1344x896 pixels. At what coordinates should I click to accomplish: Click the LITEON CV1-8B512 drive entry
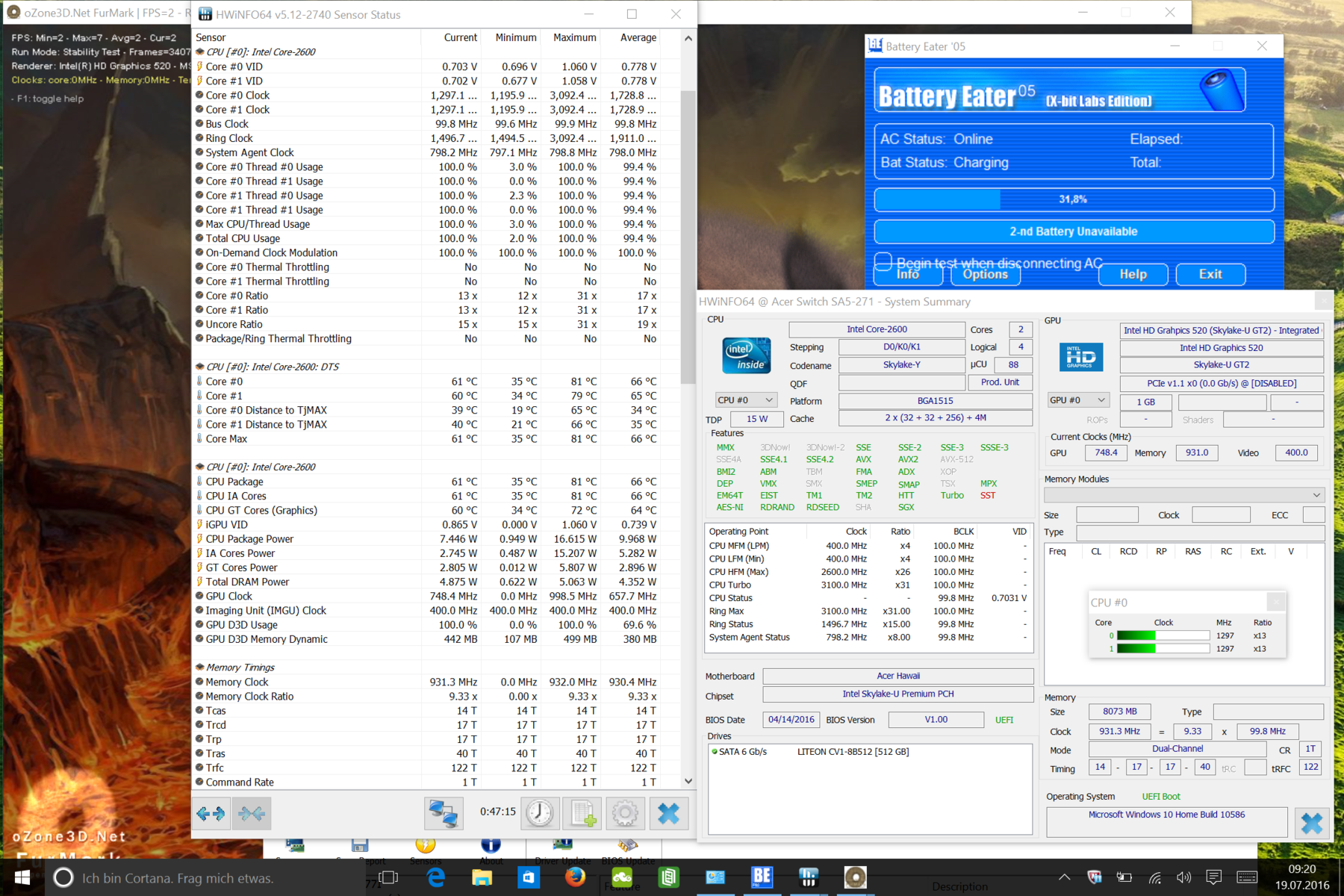[853, 752]
